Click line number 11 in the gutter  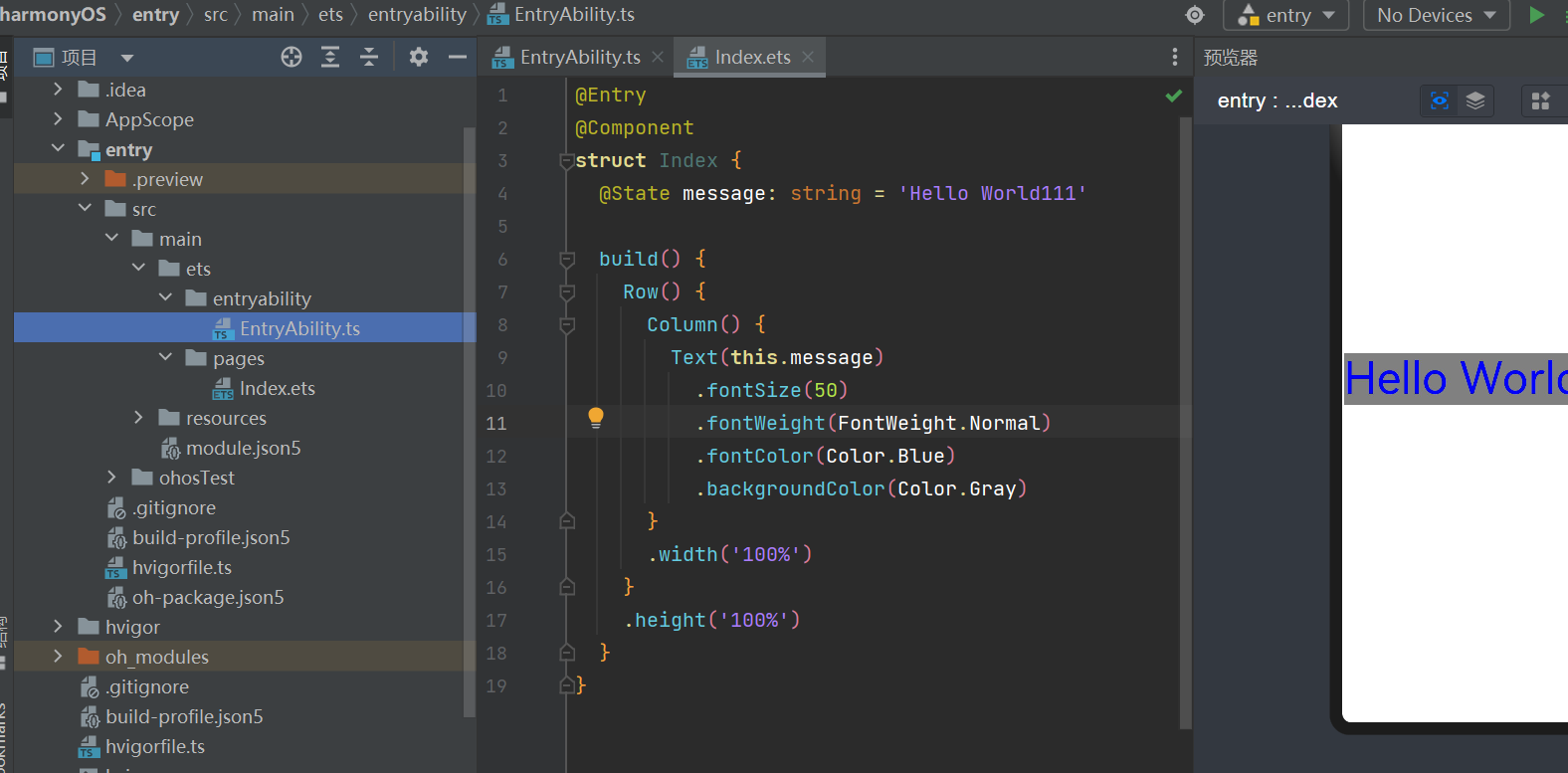pyautogui.click(x=496, y=423)
